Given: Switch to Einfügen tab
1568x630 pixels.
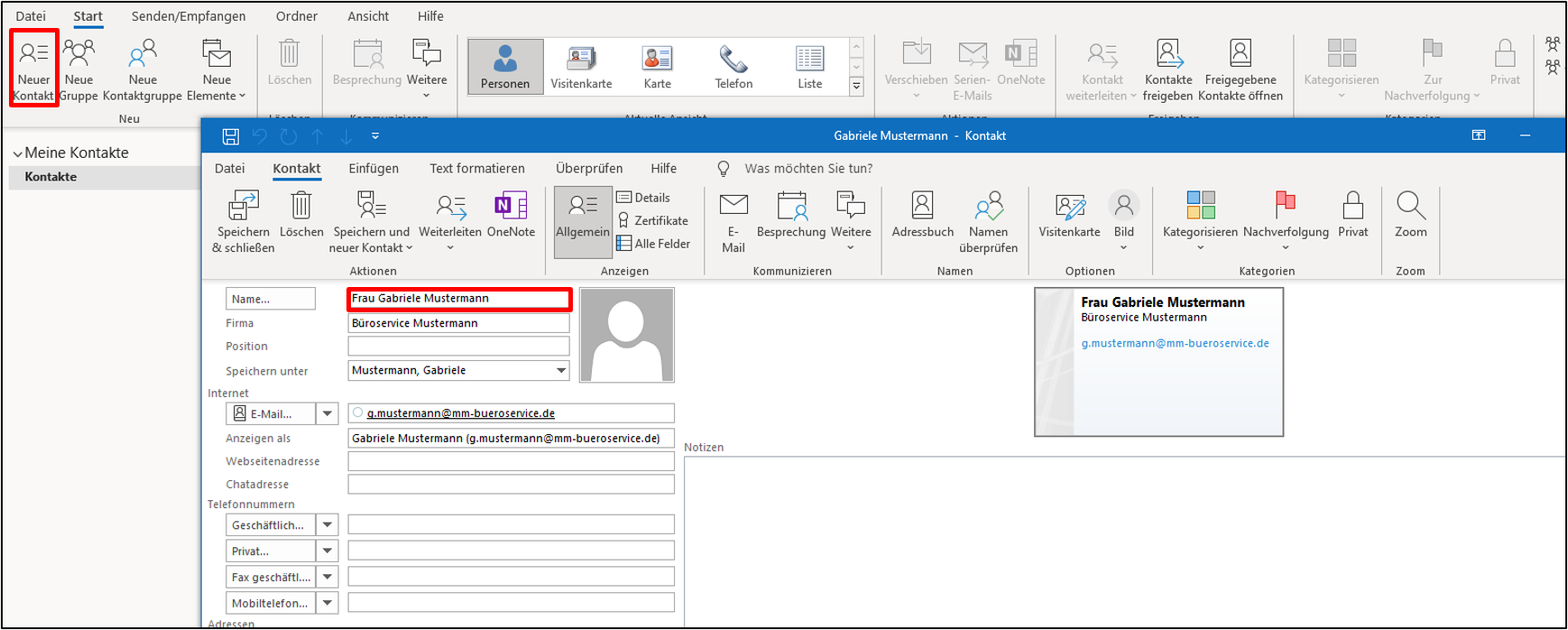Looking at the screenshot, I should pyautogui.click(x=374, y=168).
